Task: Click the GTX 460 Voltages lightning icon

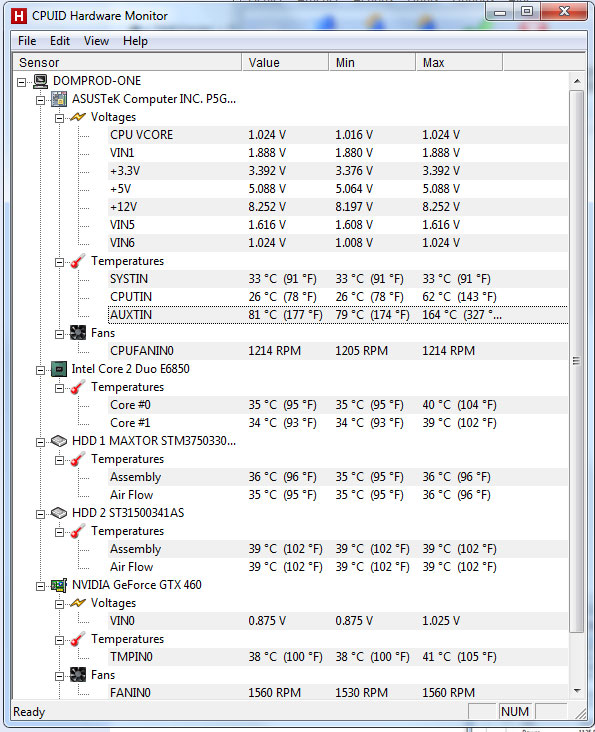Action: pos(78,603)
